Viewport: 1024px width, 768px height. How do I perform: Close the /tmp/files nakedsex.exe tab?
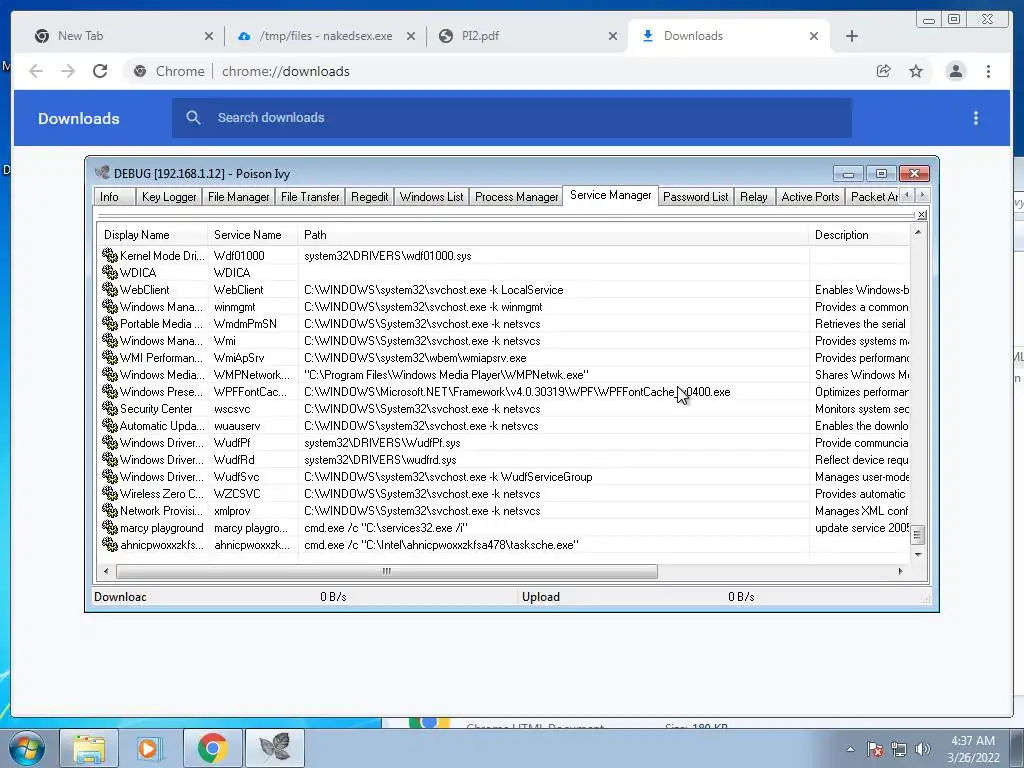(411, 37)
